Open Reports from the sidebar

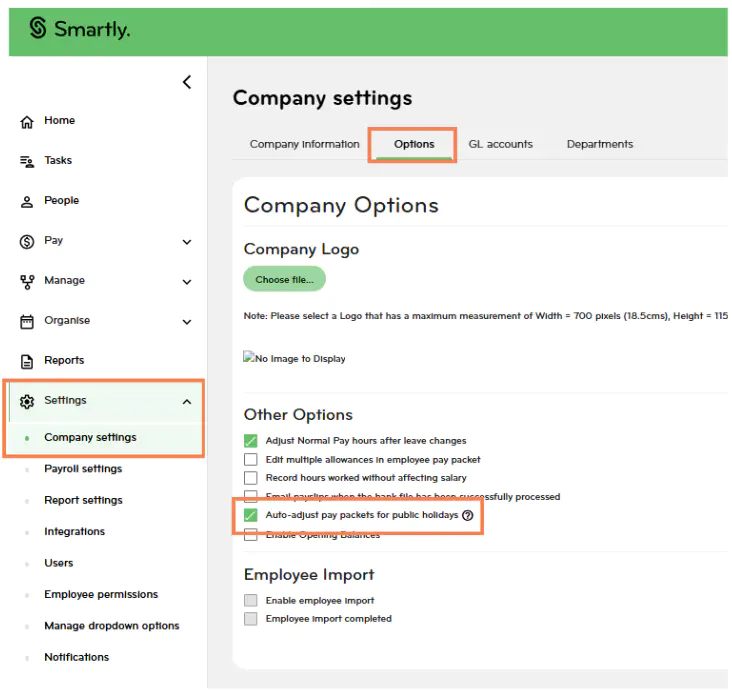click(x=64, y=360)
